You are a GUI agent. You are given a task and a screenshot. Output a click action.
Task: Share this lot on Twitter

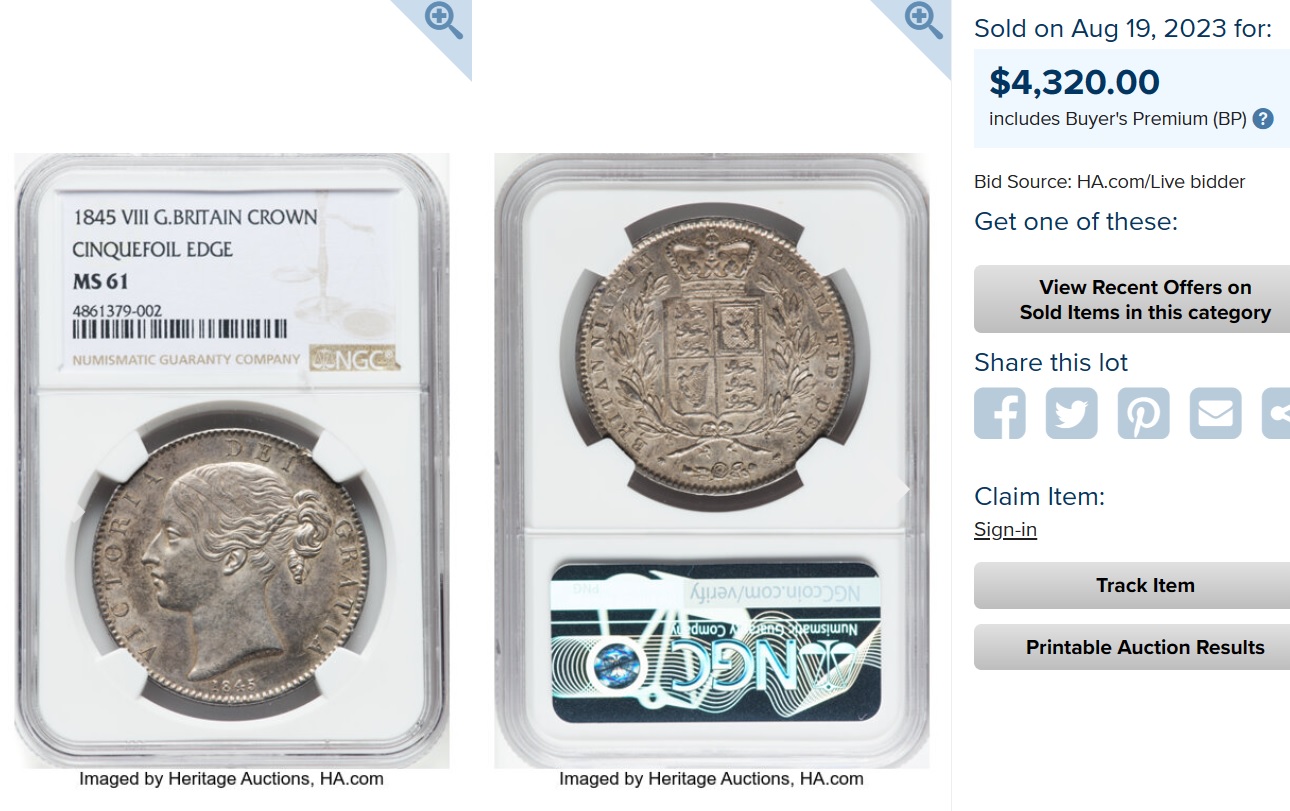point(1072,413)
